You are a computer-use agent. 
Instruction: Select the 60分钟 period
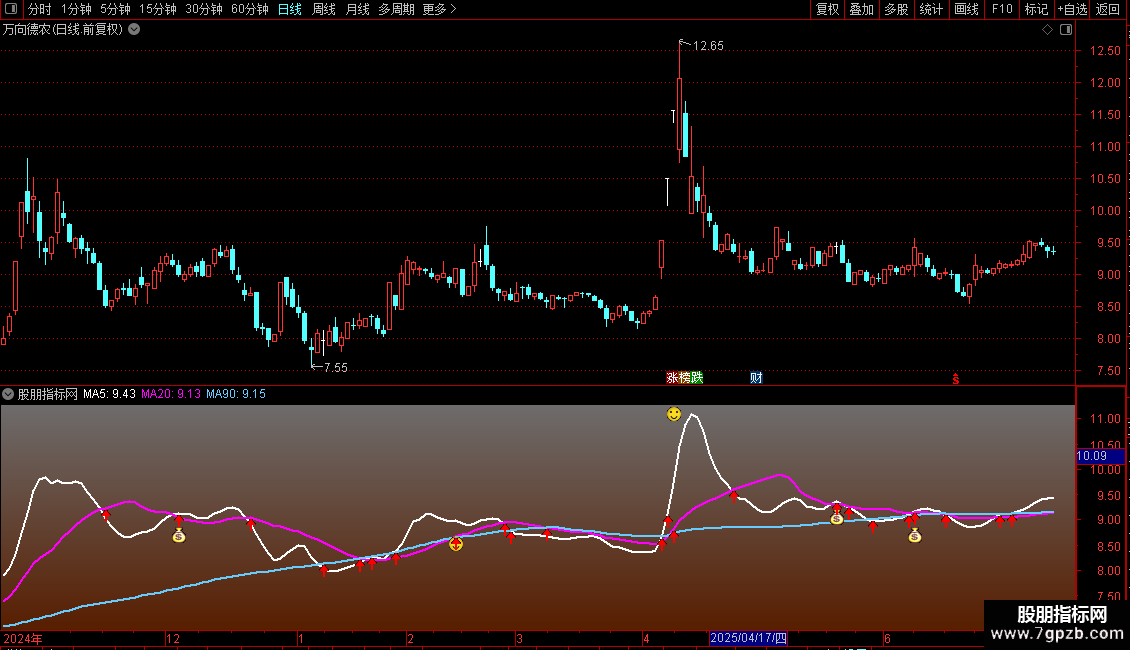[x=249, y=9]
